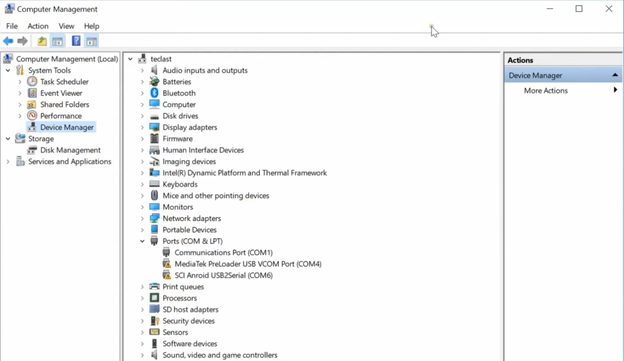The height and width of the screenshot is (361, 624).
Task: Click the Task Scheduler clock icon
Action: point(32,82)
